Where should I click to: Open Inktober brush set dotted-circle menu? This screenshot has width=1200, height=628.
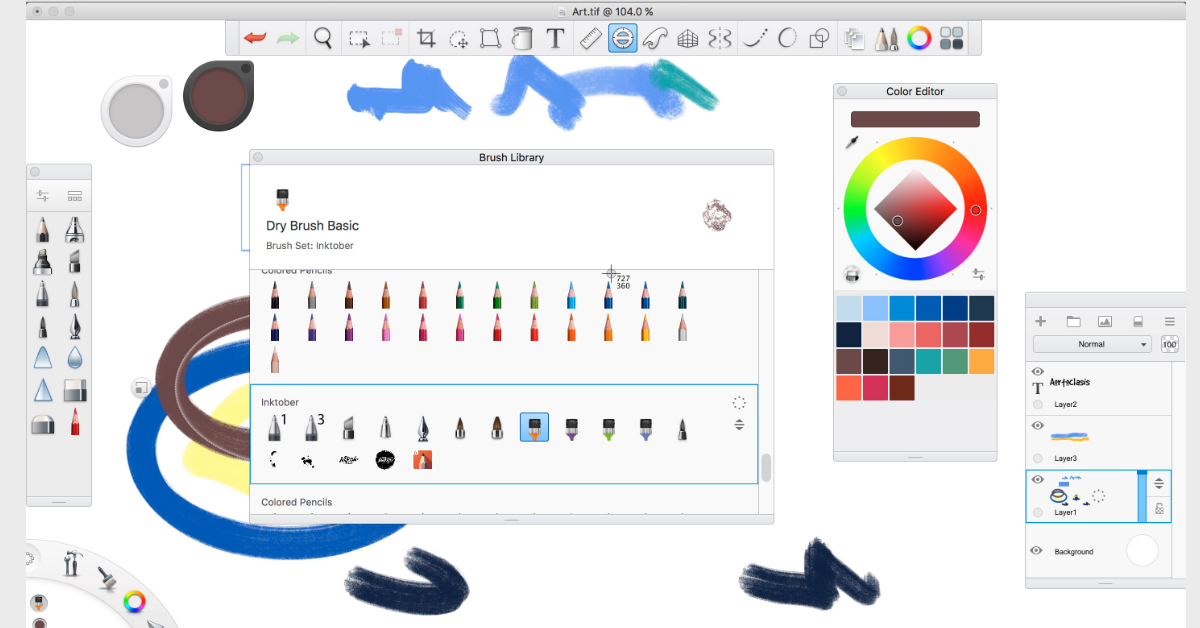pos(739,402)
